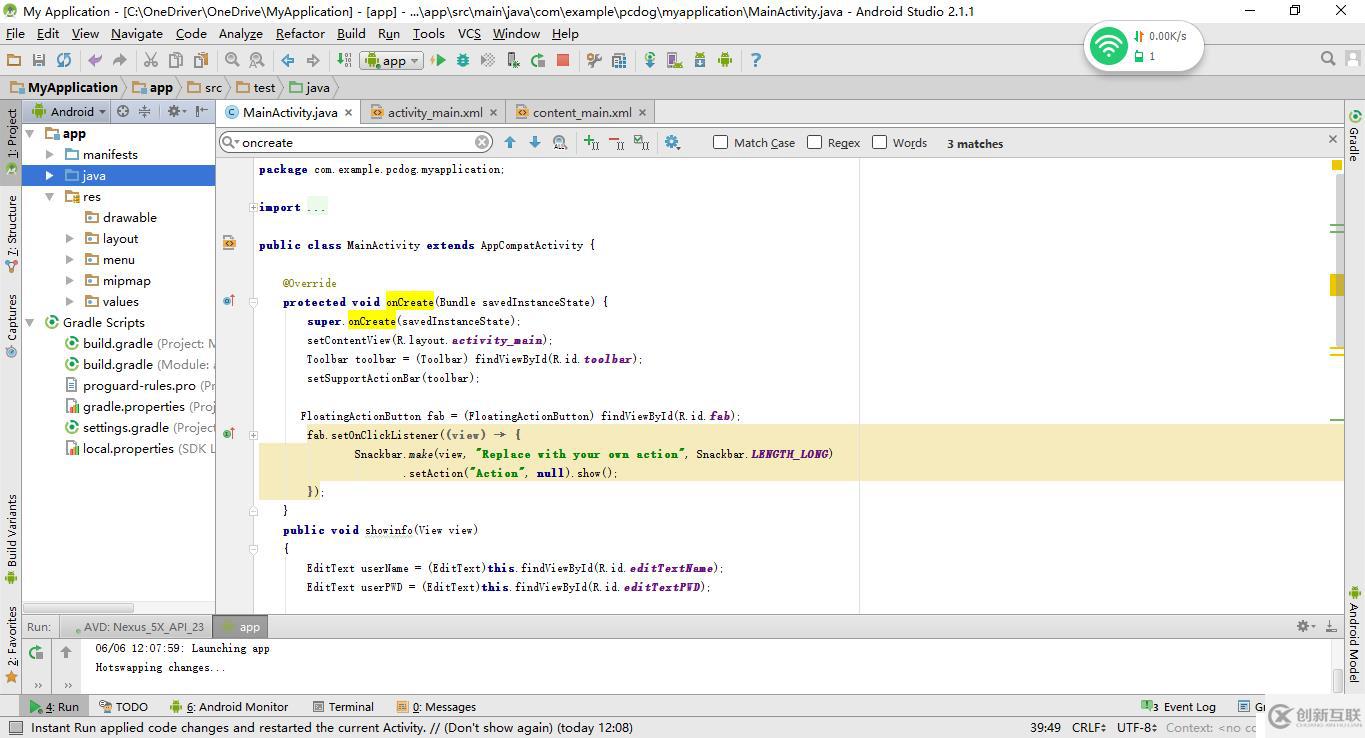This screenshot has height=738, width=1365.
Task: Click MyApplication breadcrumb in navigation bar
Action: (x=63, y=87)
